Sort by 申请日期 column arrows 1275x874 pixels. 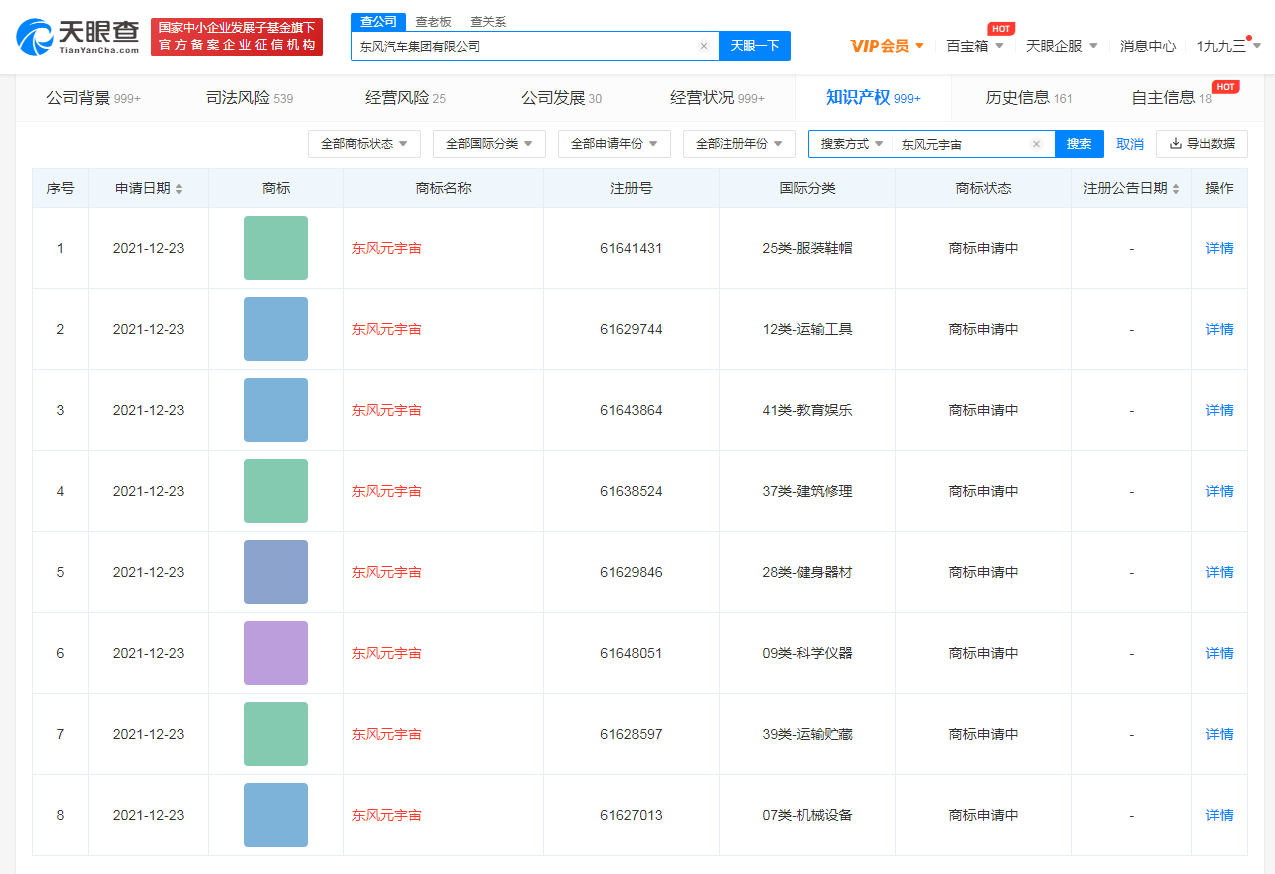pyautogui.click(x=179, y=189)
